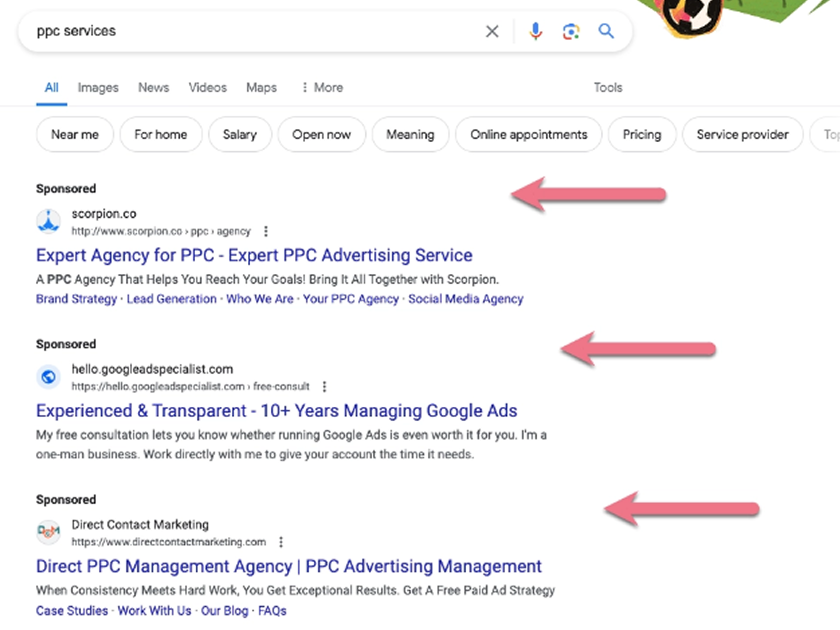This screenshot has width=840, height=630.
Task: Open 'Expert Agency for PPC' ad link
Action: point(254,255)
